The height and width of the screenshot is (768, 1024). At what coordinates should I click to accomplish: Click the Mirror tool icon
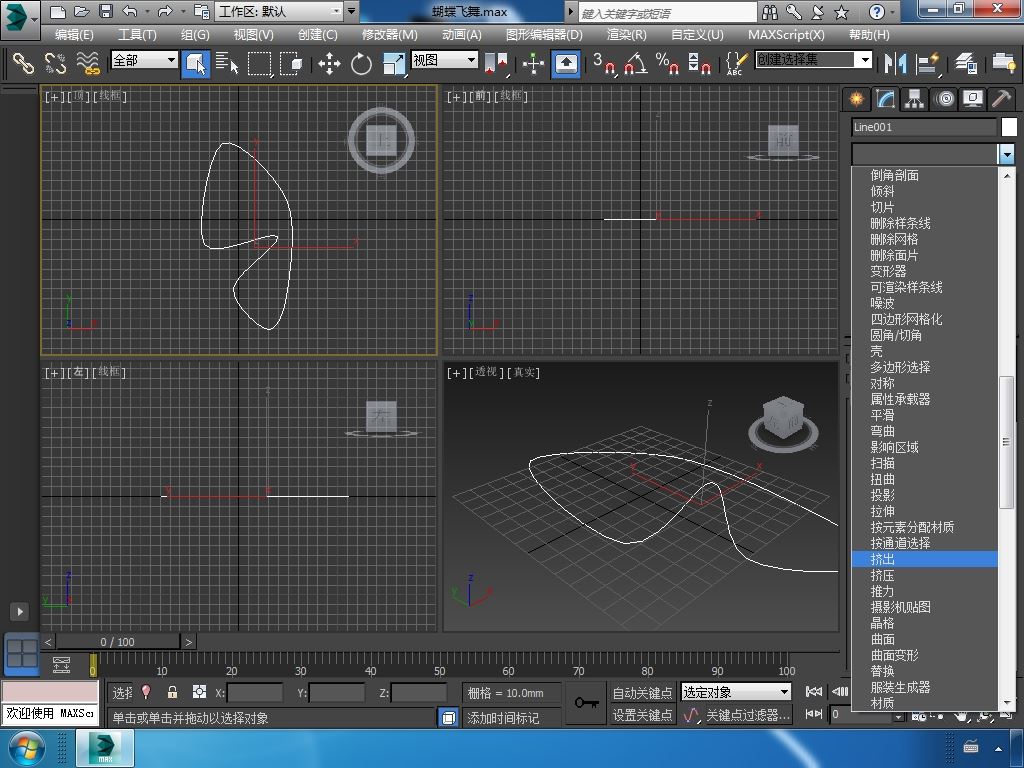point(895,63)
